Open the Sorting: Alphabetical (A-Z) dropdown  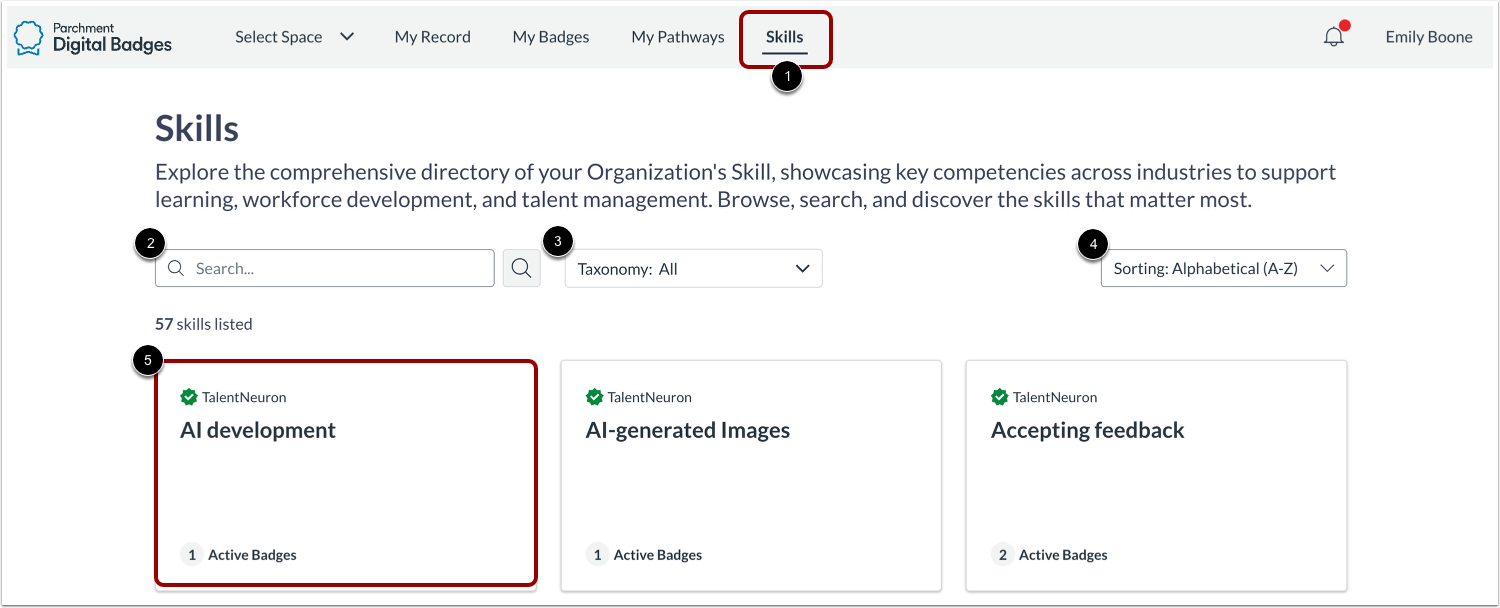1223,269
